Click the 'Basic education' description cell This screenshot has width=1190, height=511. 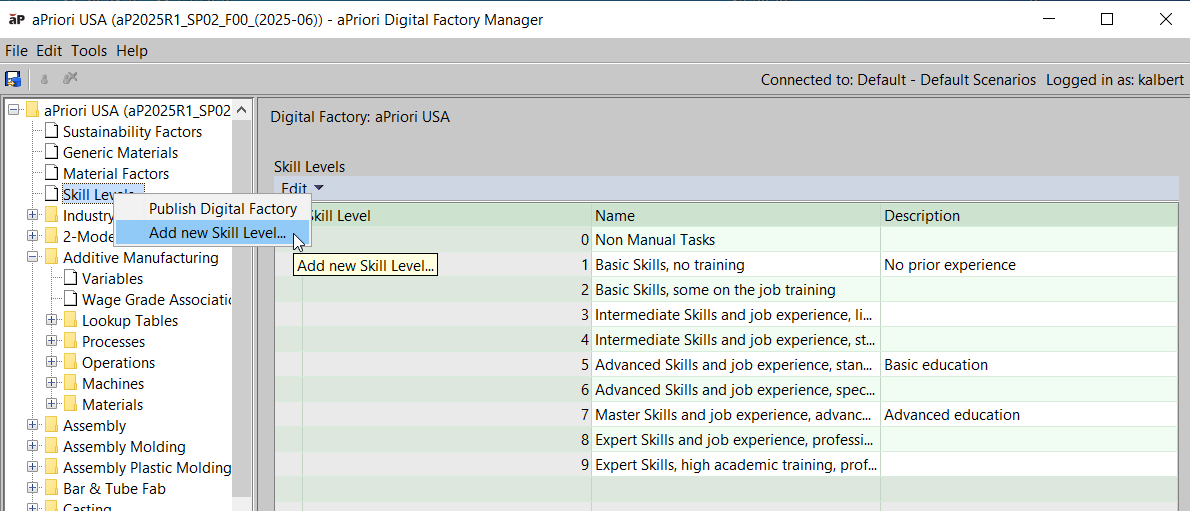(1028, 364)
